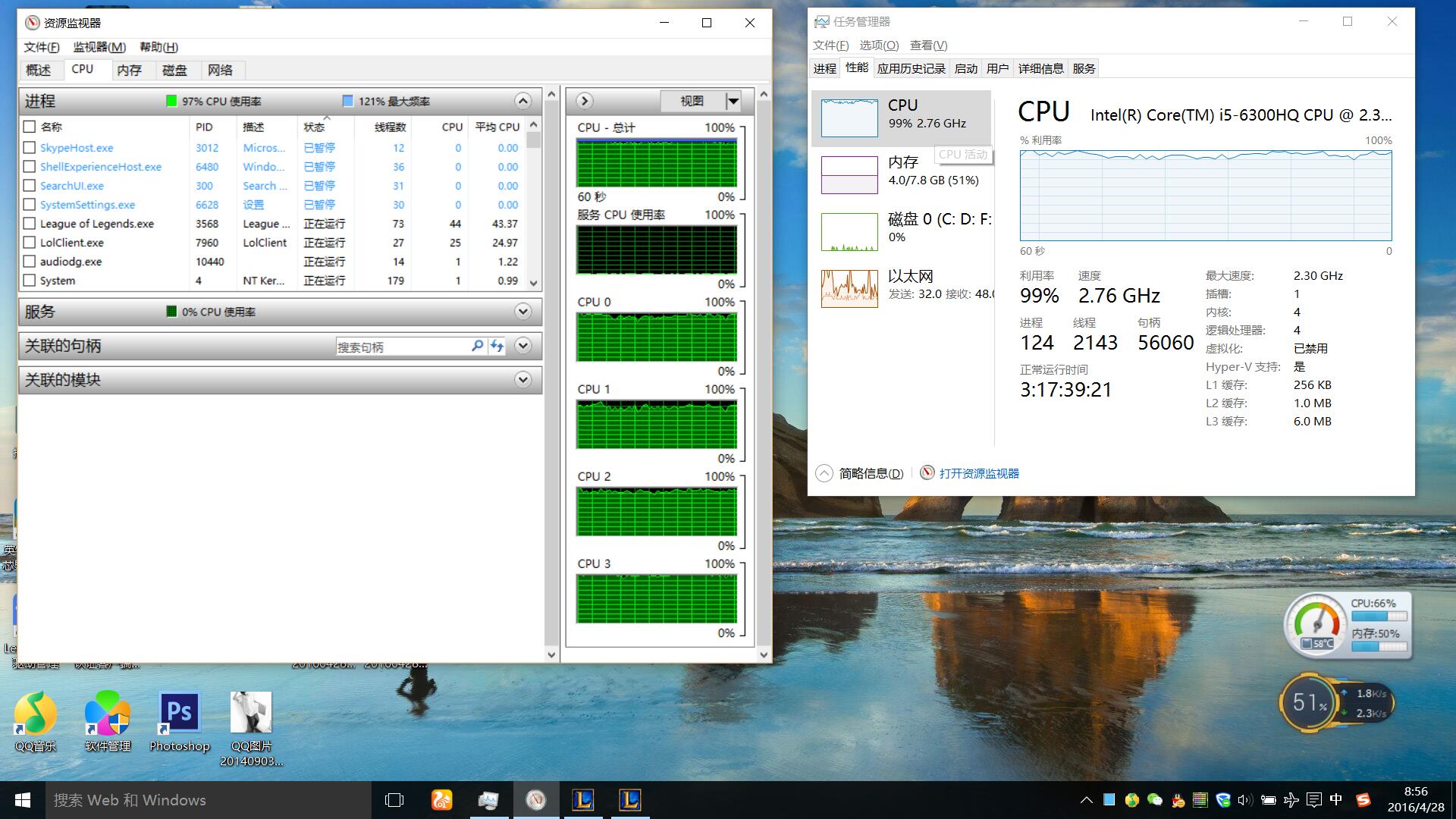The image size is (1456, 819).
Task: Open the 详细信息 tab in Task Manager
Action: [1040, 68]
